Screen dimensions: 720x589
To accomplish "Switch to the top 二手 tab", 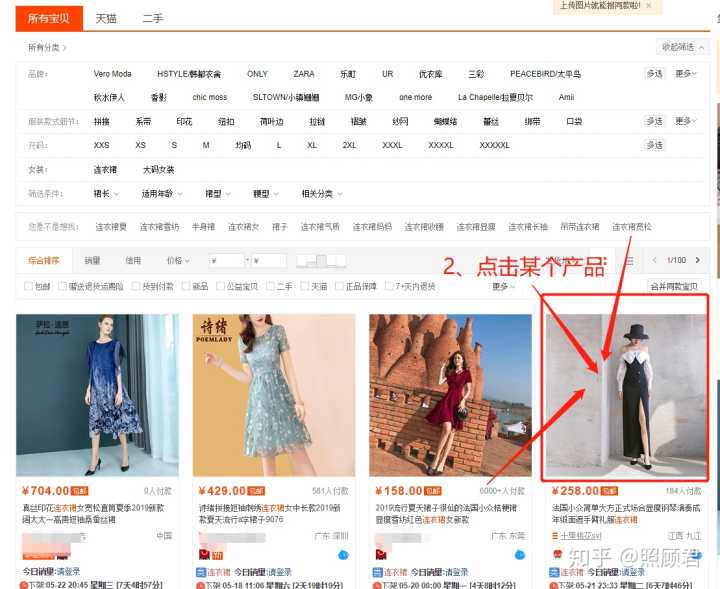I will 153,18.
